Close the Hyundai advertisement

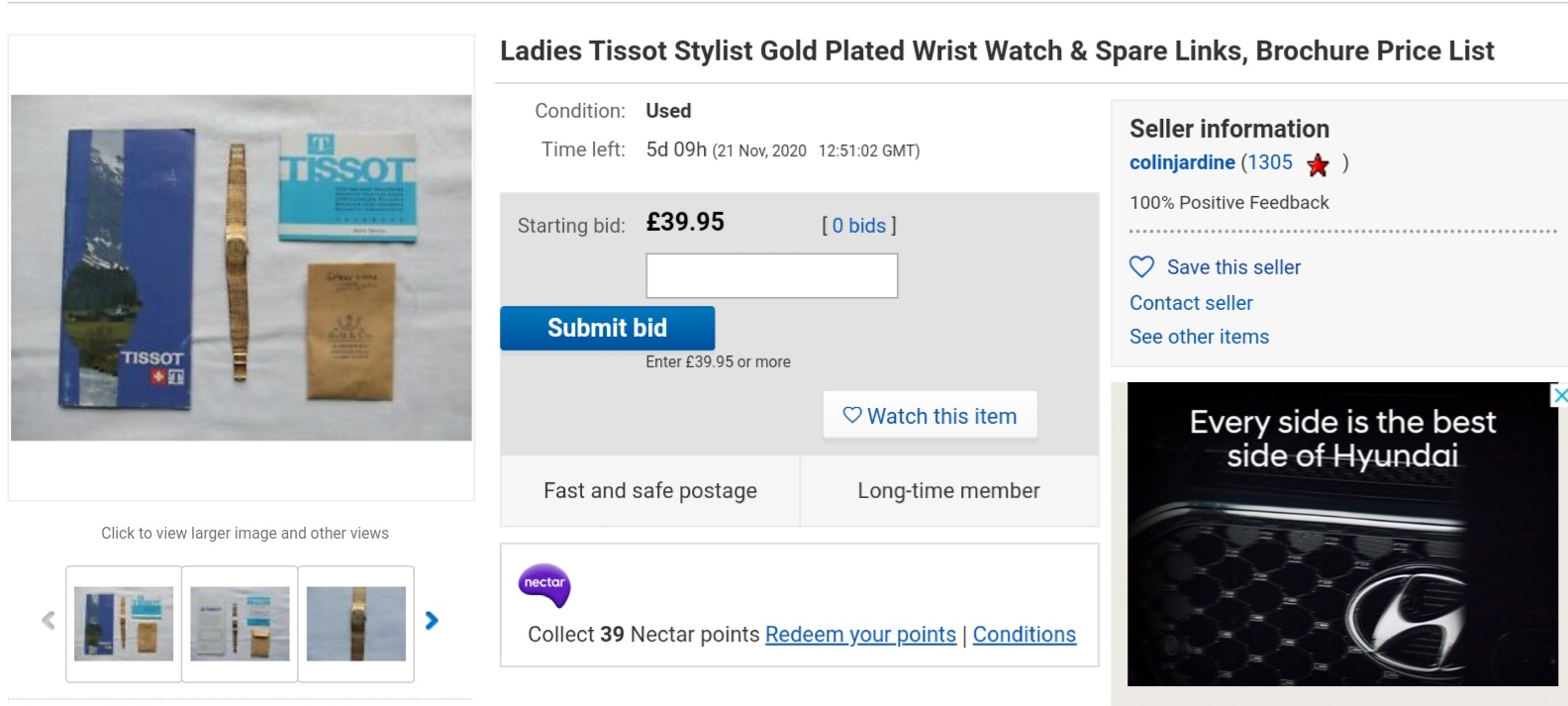1559,395
